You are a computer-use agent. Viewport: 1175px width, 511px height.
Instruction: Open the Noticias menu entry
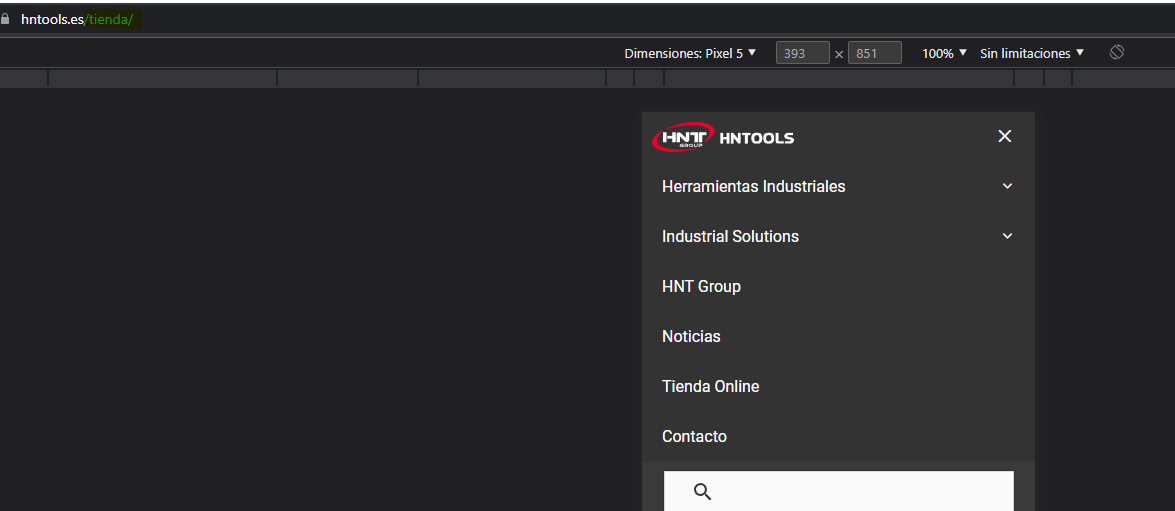pos(691,336)
